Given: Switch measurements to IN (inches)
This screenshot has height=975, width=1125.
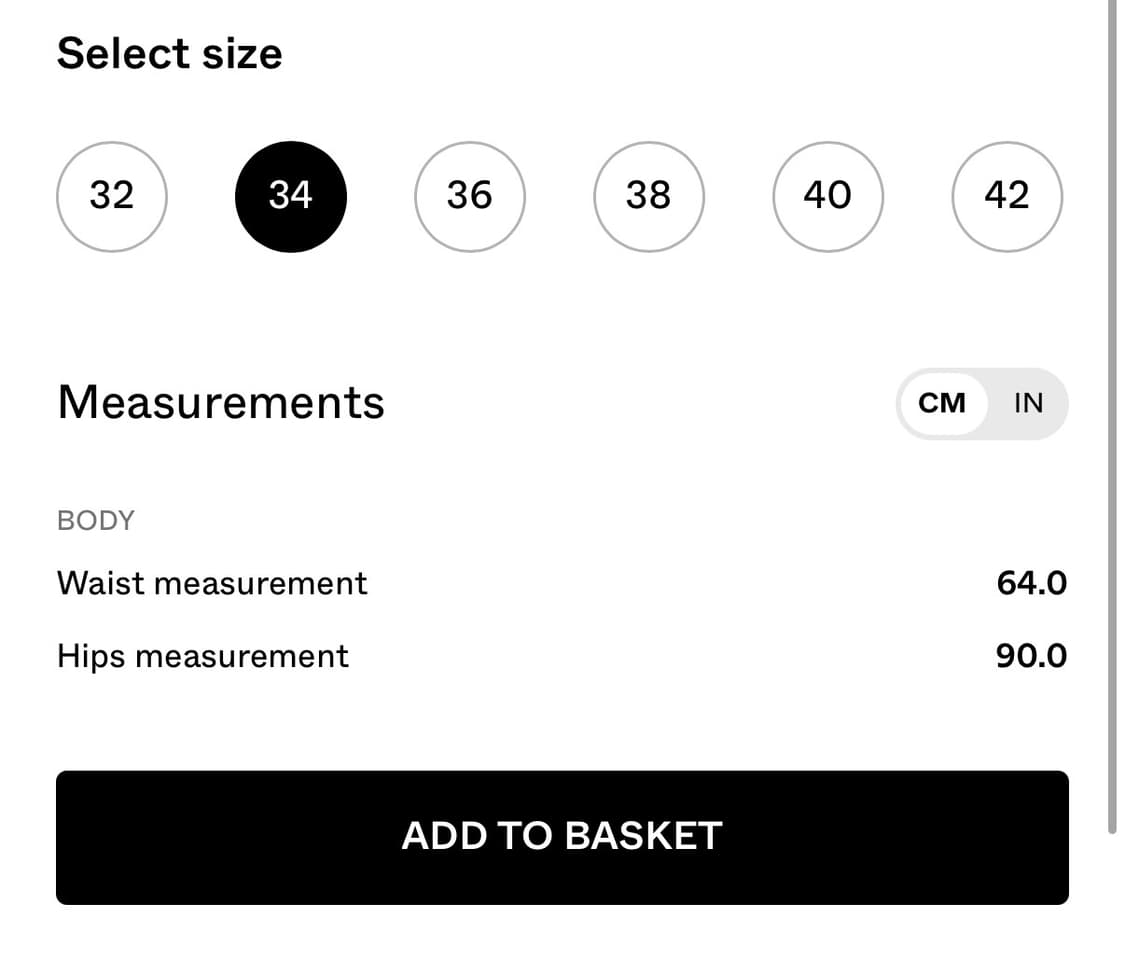Looking at the screenshot, I should (x=1028, y=403).
